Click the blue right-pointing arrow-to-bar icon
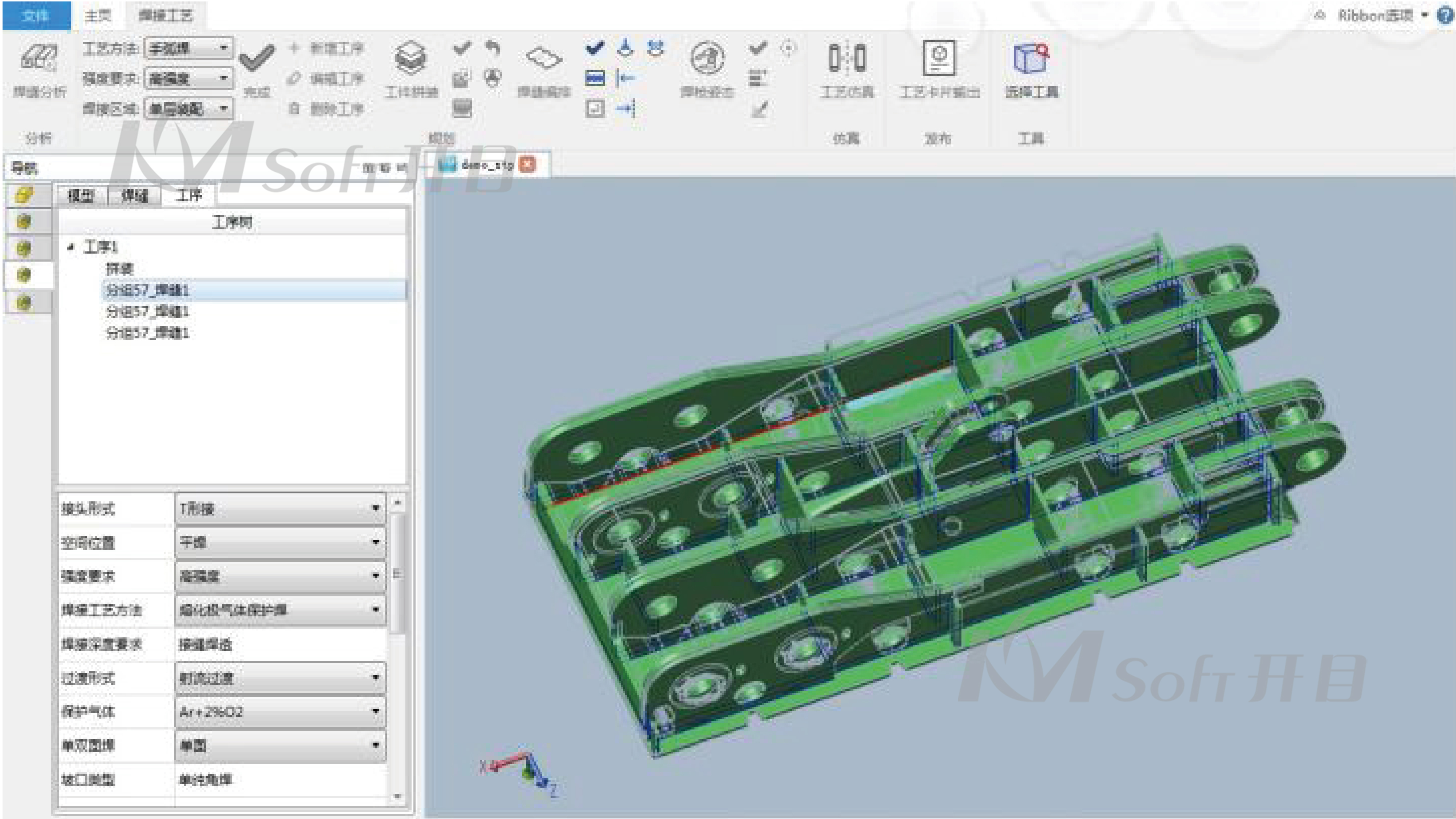1456x819 pixels. pyautogui.click(x=626, y=108)
